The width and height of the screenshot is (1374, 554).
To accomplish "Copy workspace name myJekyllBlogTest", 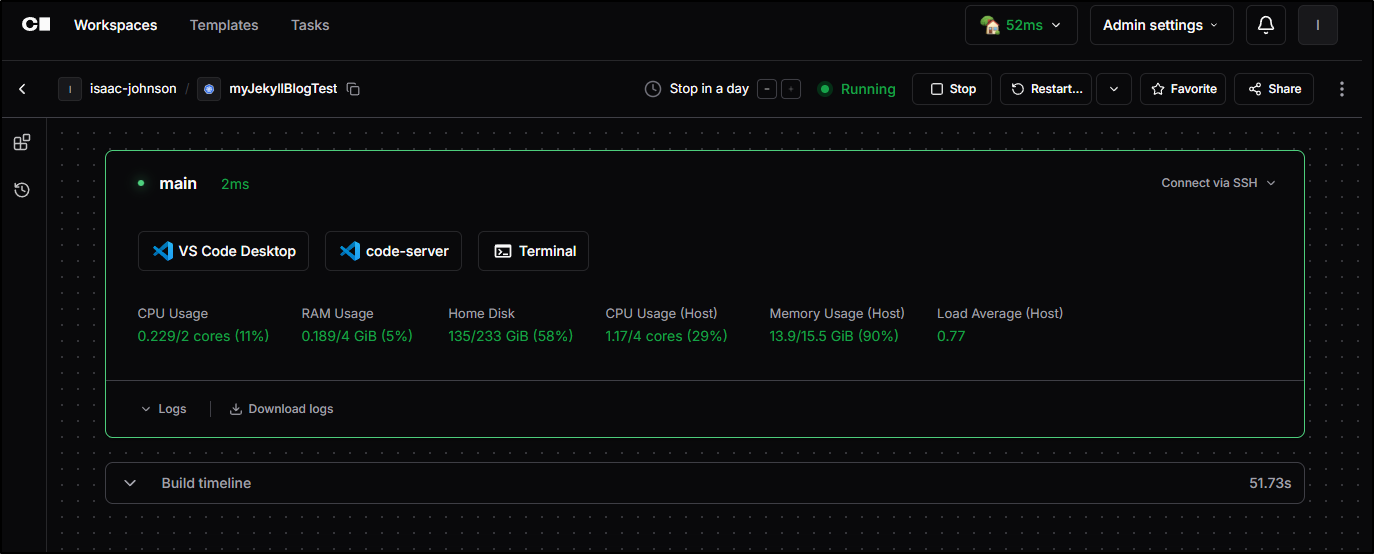I will (x=353, y=89).
